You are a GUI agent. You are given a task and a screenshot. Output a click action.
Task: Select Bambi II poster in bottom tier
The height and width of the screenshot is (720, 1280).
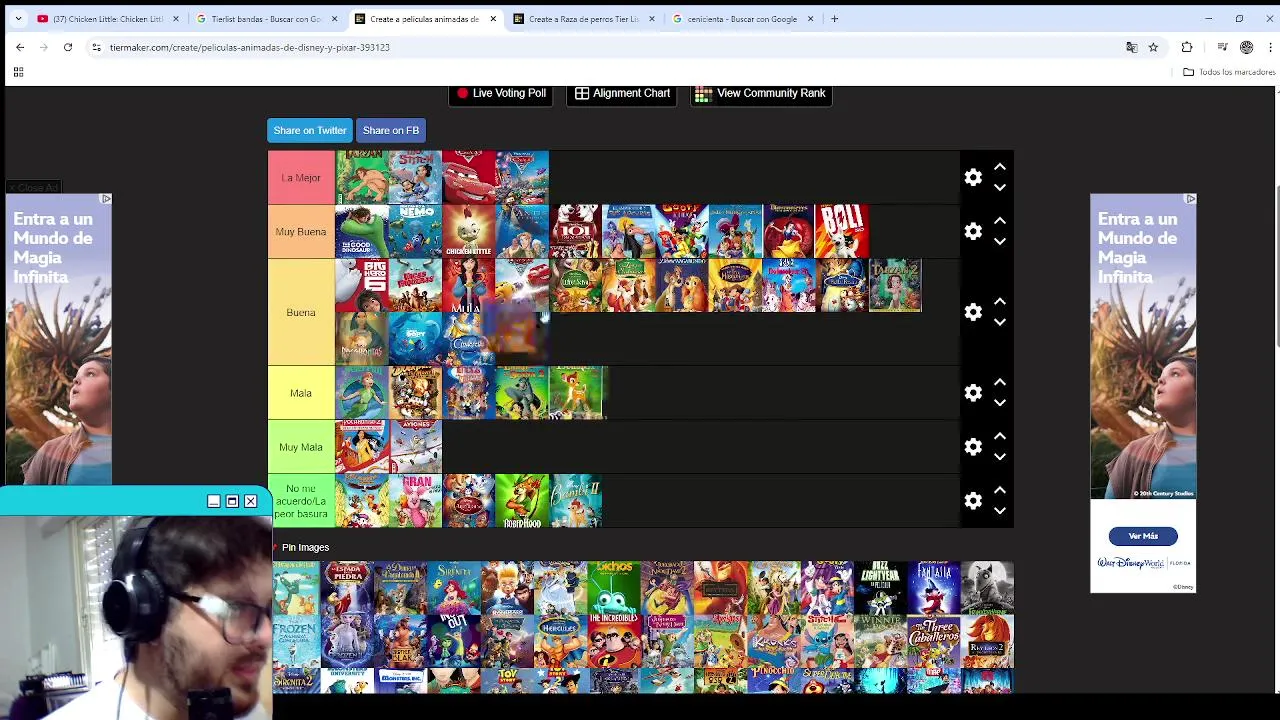(x=576, y=501)
